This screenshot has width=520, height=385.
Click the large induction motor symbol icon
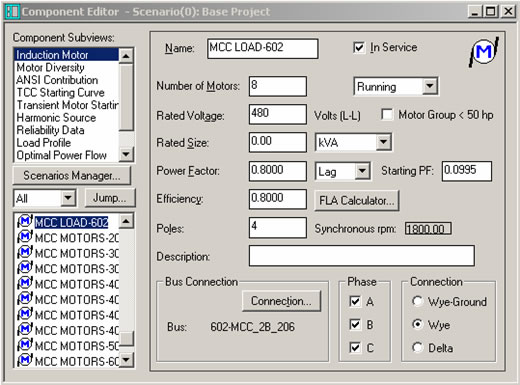coord(484,52)
